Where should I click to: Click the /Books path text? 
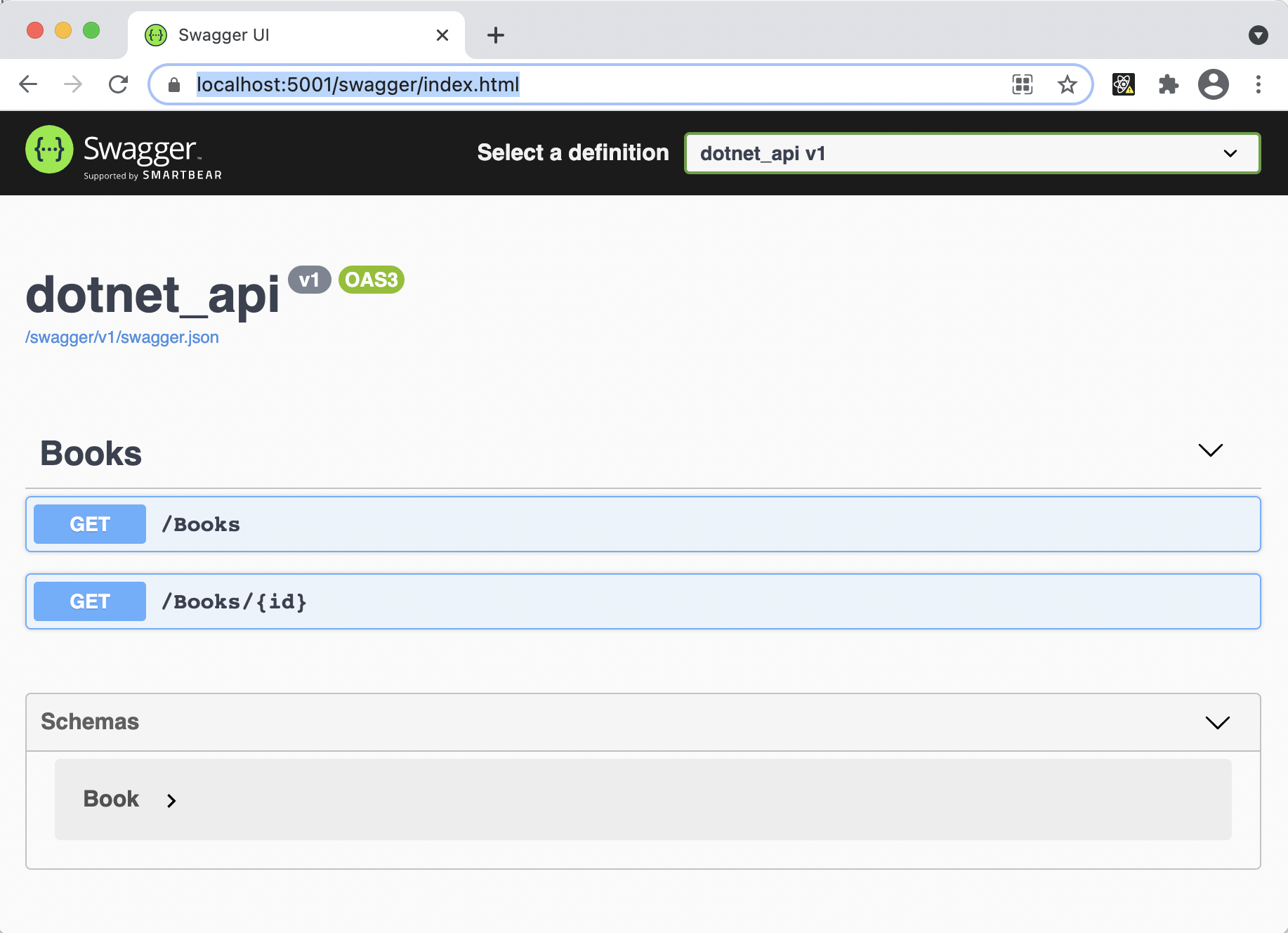[201, 524]
